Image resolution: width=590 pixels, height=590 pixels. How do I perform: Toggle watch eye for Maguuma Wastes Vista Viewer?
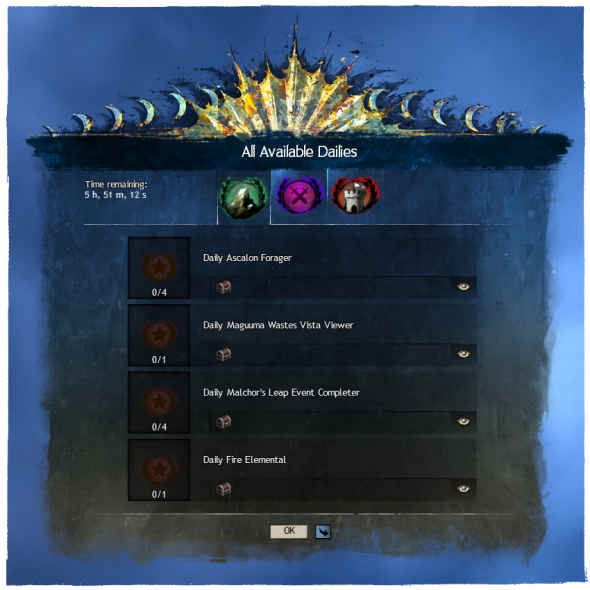(x=464, y=354)
